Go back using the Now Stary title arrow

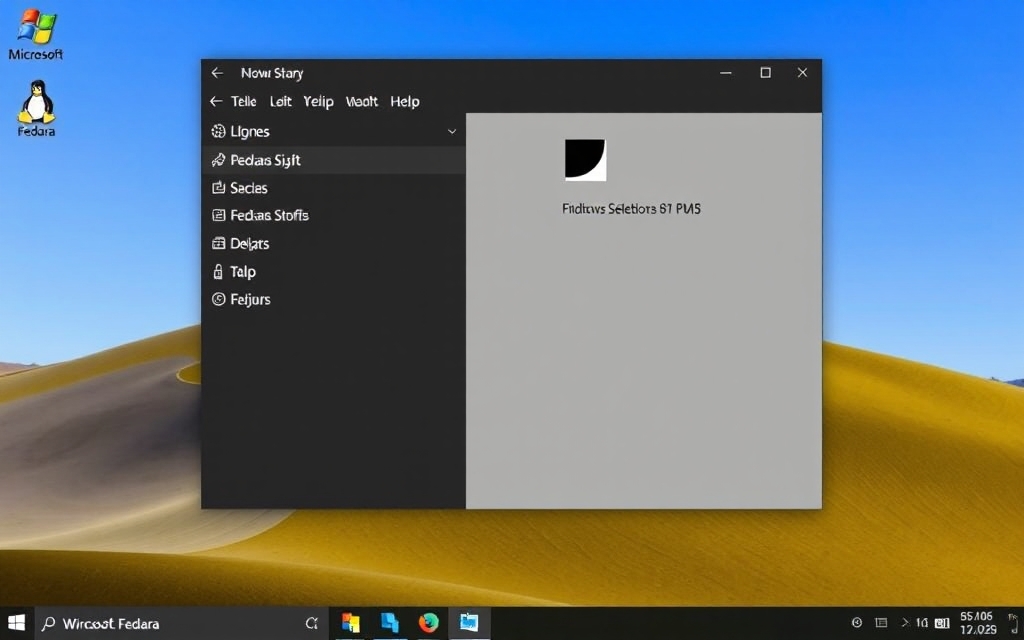coord(217,73)
